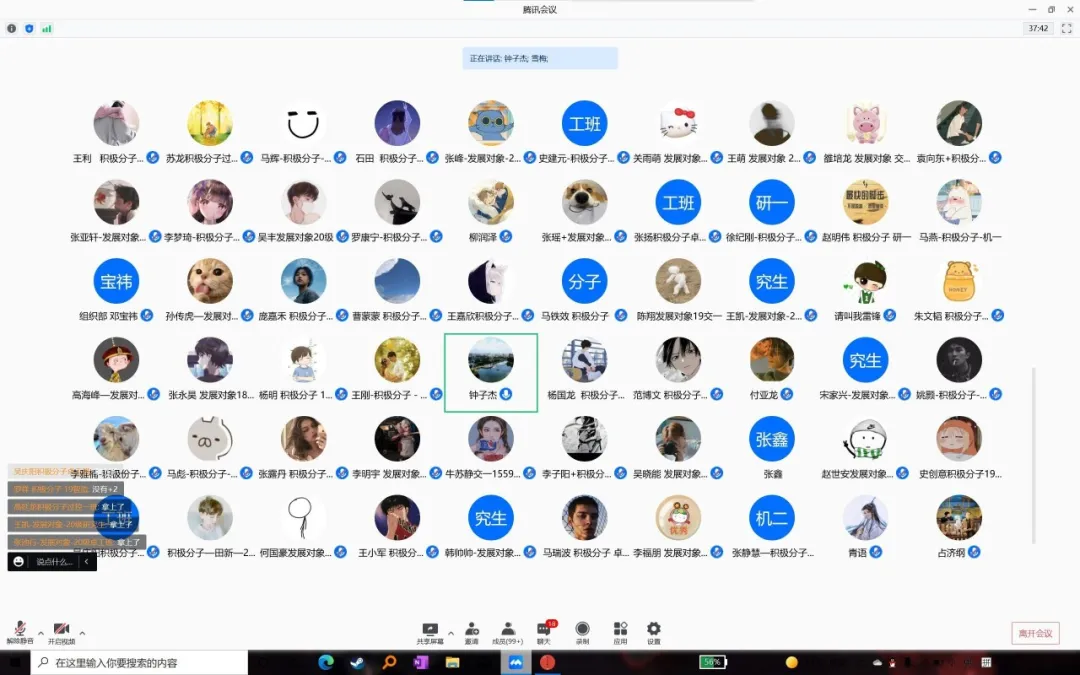Open the 共享屏幕 share screen icon
This screenshot has width=1080, height=675.
click(430, 631)
